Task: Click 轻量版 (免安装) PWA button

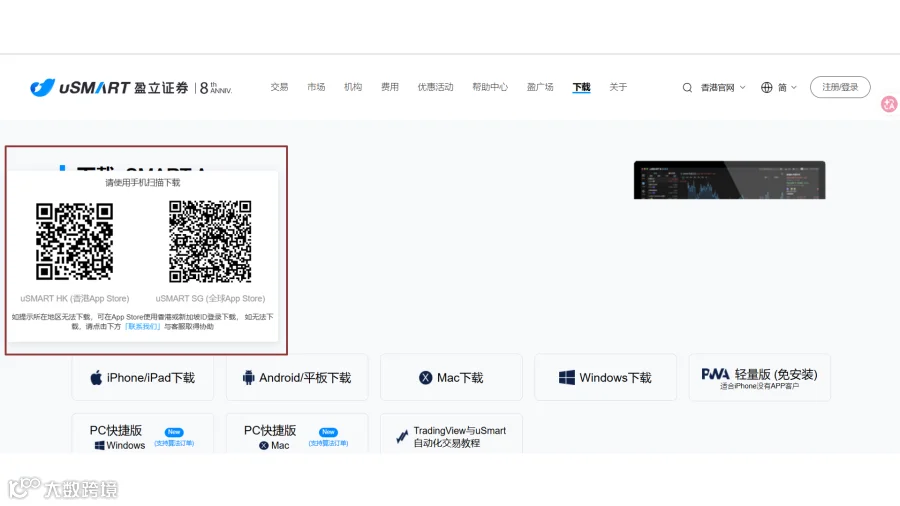Action: tap(760, 377)
